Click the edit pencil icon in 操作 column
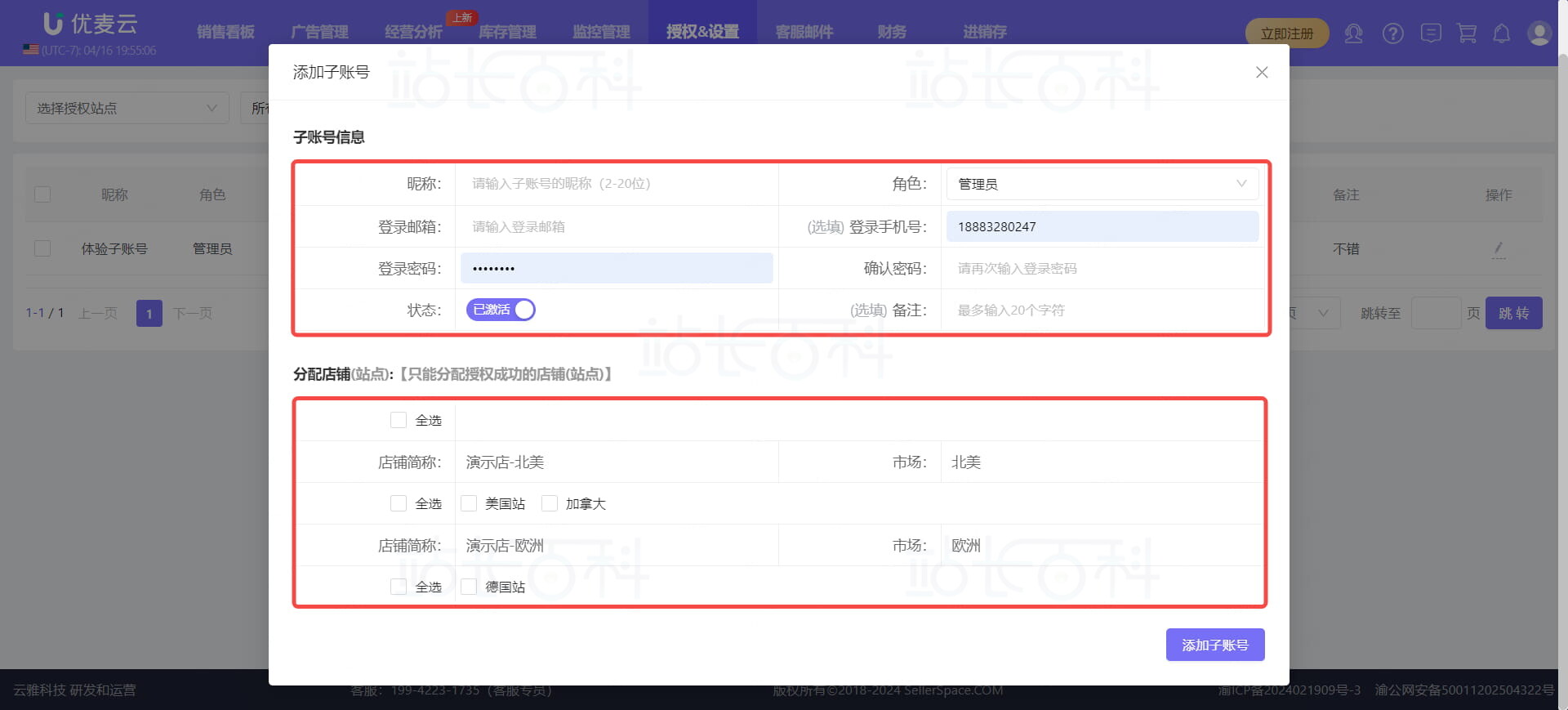 click(x=1498, y=248)
